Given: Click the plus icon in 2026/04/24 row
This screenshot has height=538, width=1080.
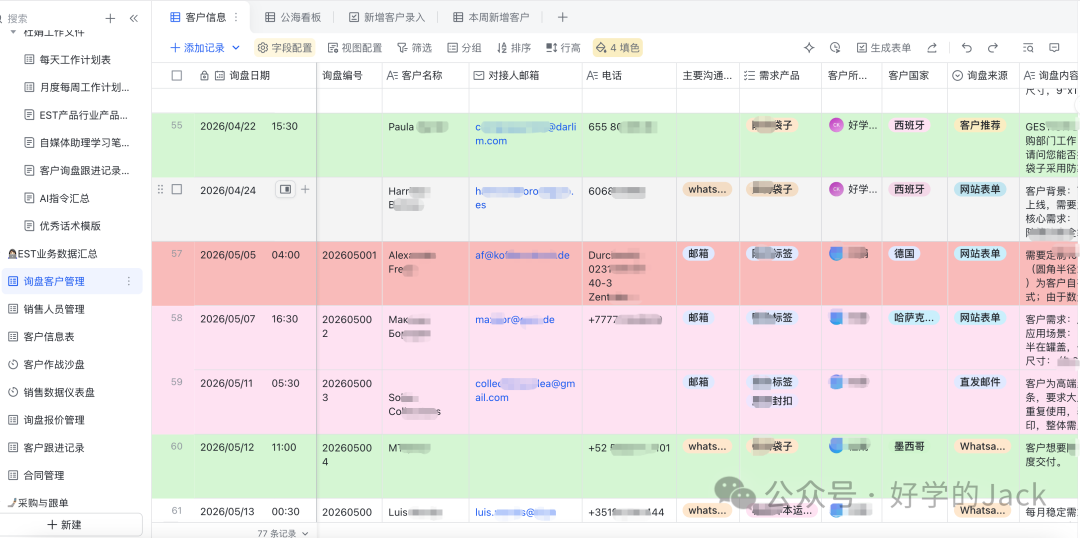Looking at the screenshot, I should pyautogui.click(x=305, y=189).
